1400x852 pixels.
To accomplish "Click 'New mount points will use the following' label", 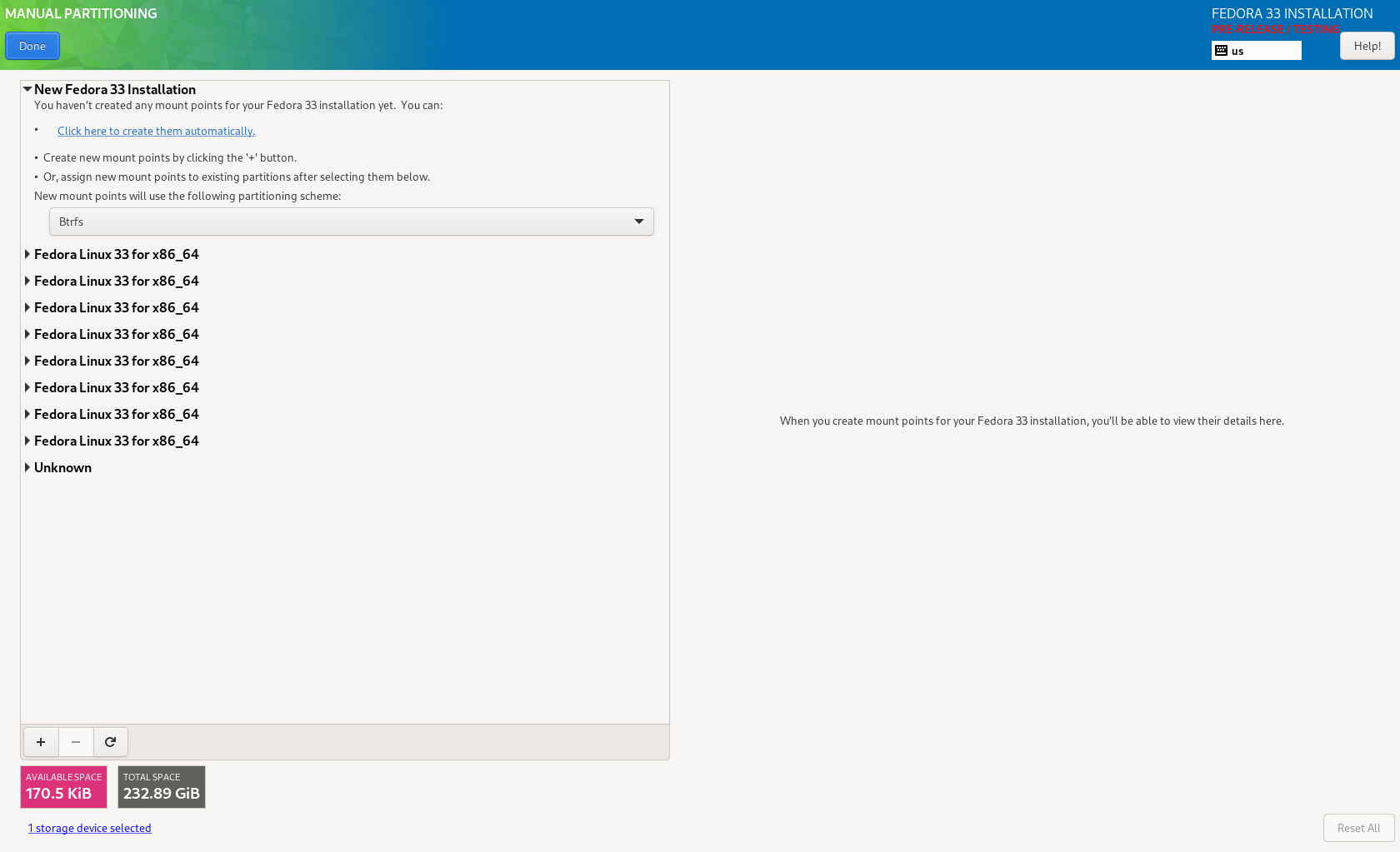I will (187, 196).
